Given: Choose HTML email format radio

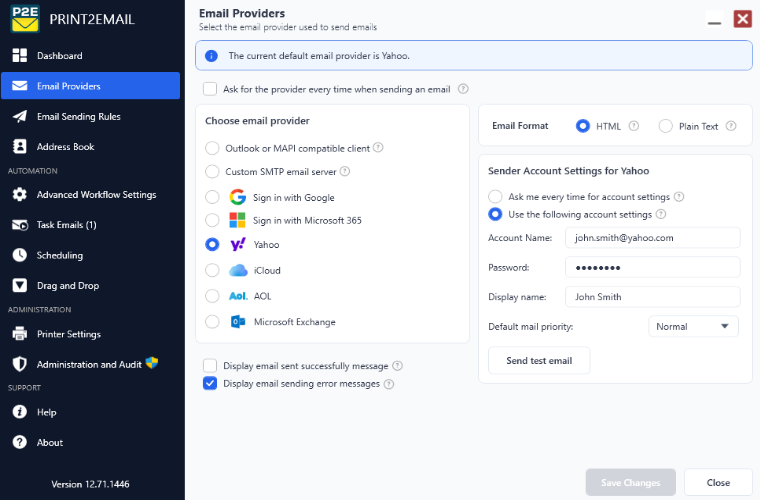Looking at the screenshot, I should point(583,126).
